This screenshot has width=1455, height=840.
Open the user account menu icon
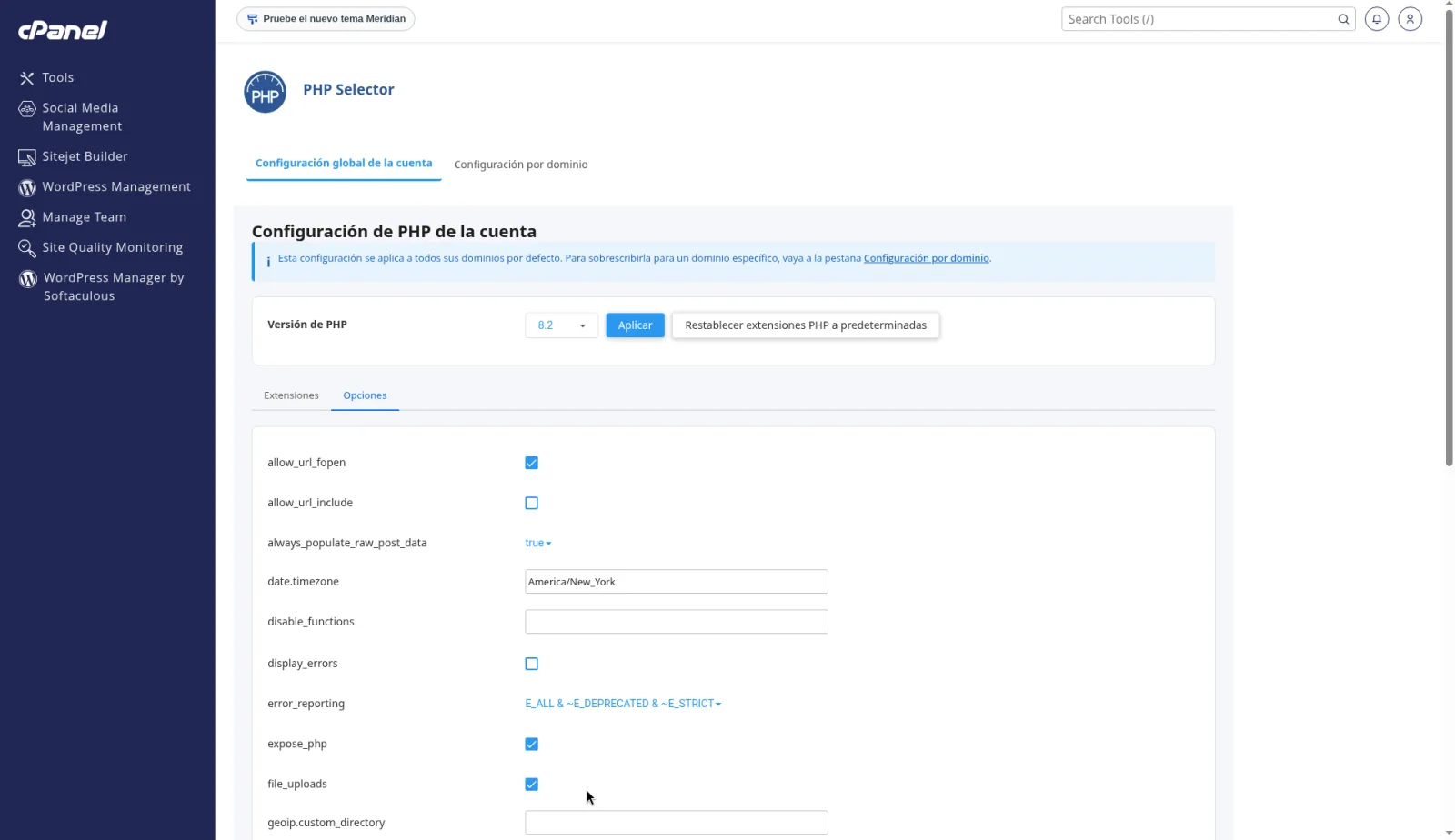click(1410, 19)
